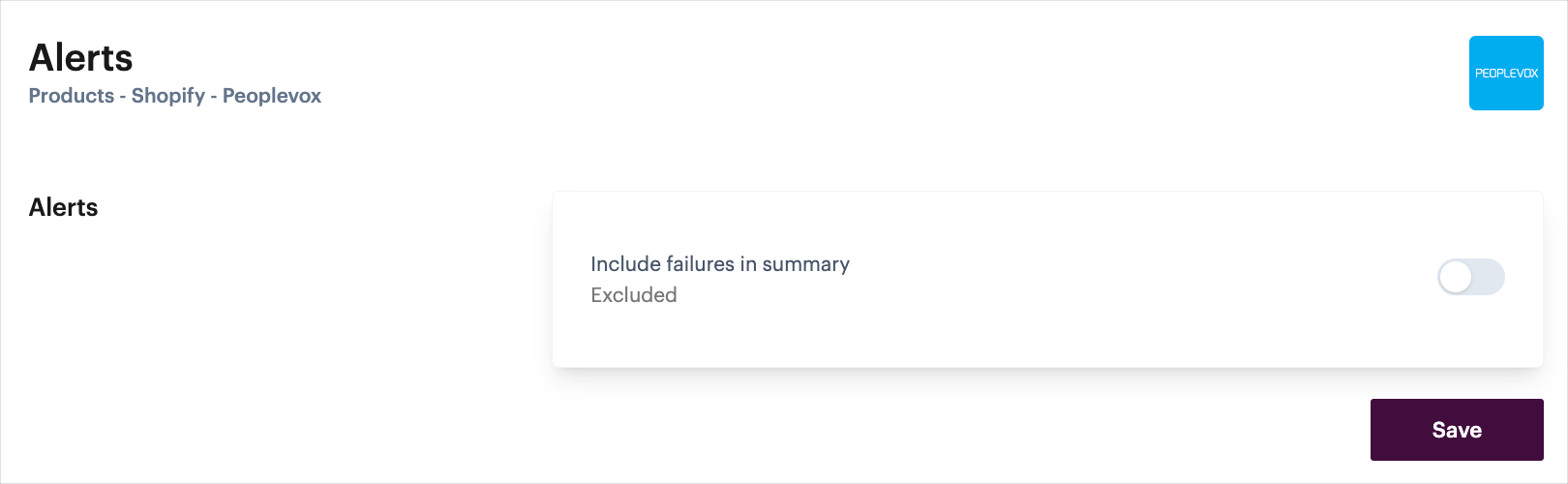
Task: Enable the Include failures in summary toggle
Action: click(x=1470, y=278)
